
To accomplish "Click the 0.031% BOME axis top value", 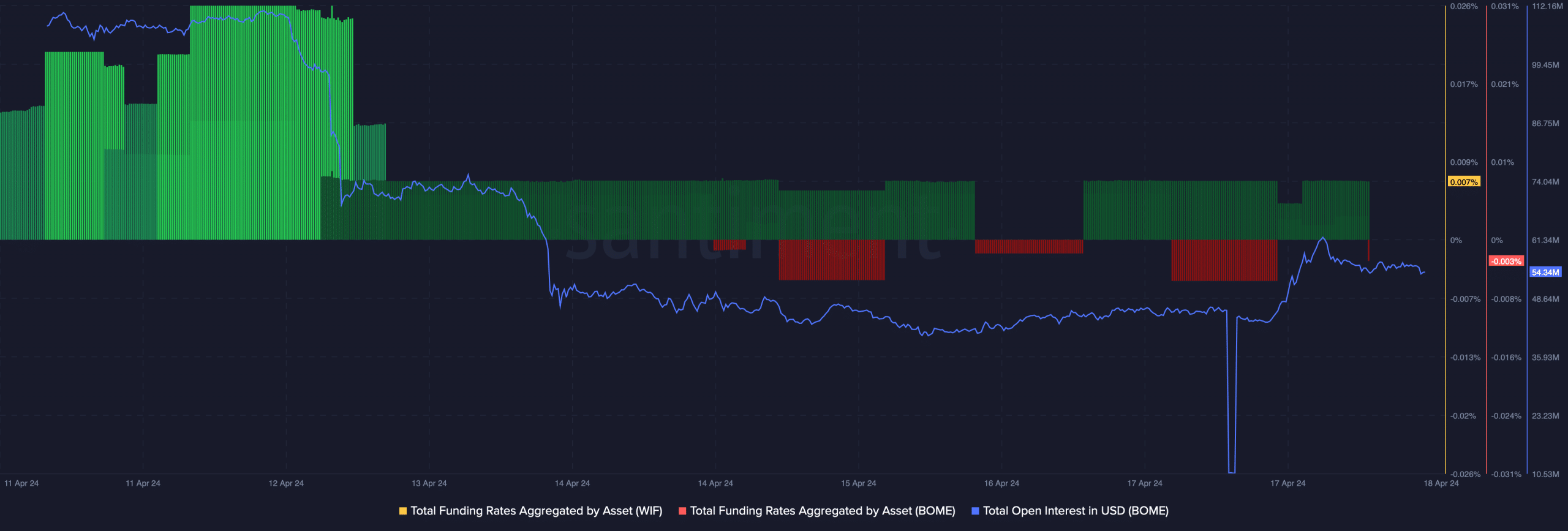I will pyautogui.click(x=1505, y=6).
